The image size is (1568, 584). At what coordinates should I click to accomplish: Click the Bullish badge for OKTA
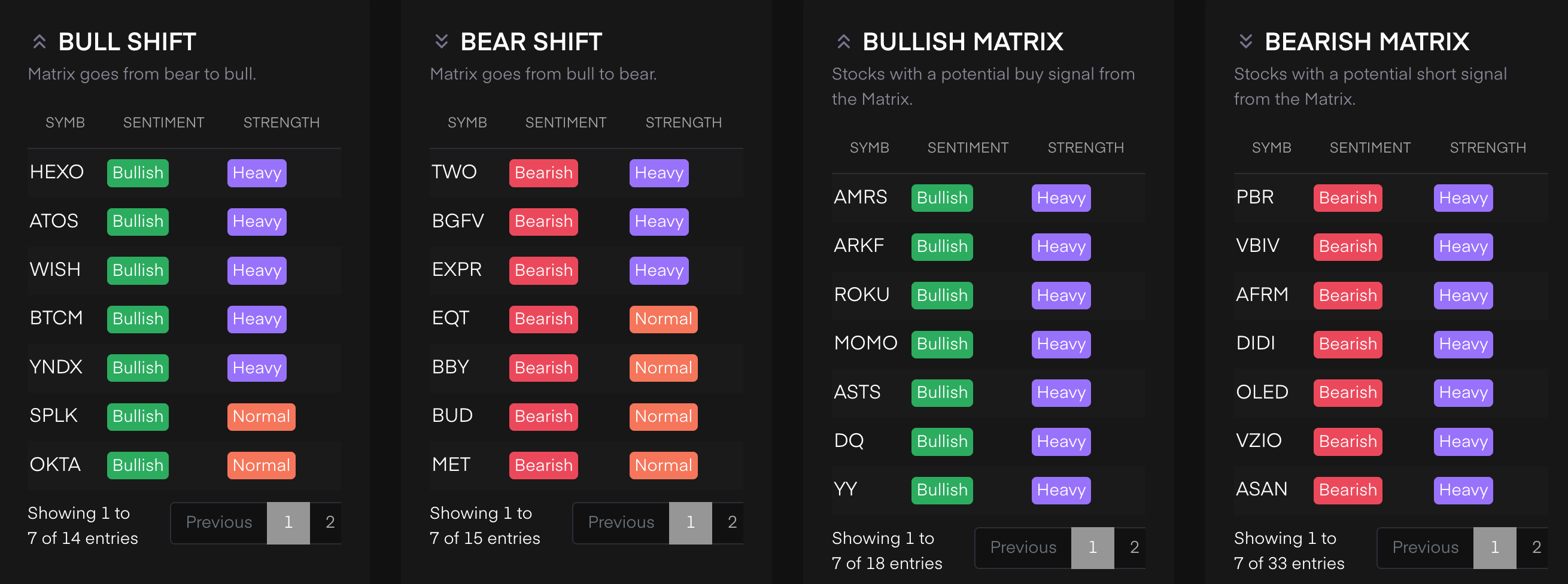[138, 466]
